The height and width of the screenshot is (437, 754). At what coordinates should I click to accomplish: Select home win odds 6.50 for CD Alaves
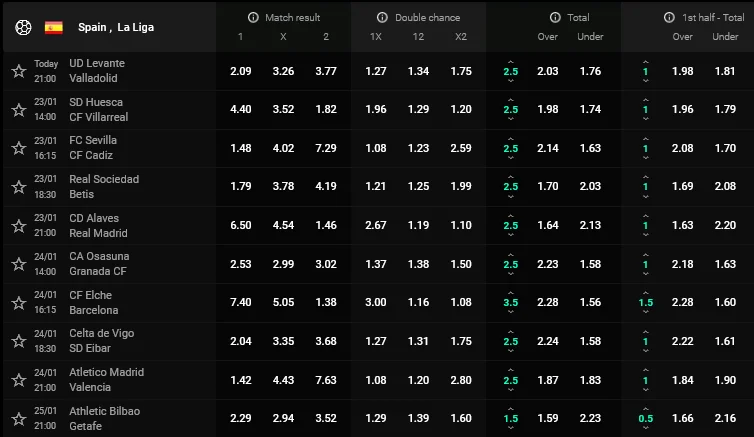pos(240,225)
